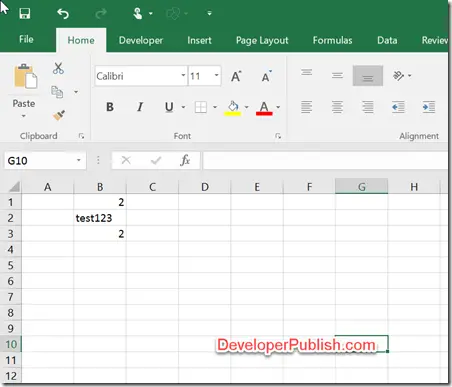452x387 pixels.
Task: Open Insert Function fx dialog
Action: [x=185, y=161]
